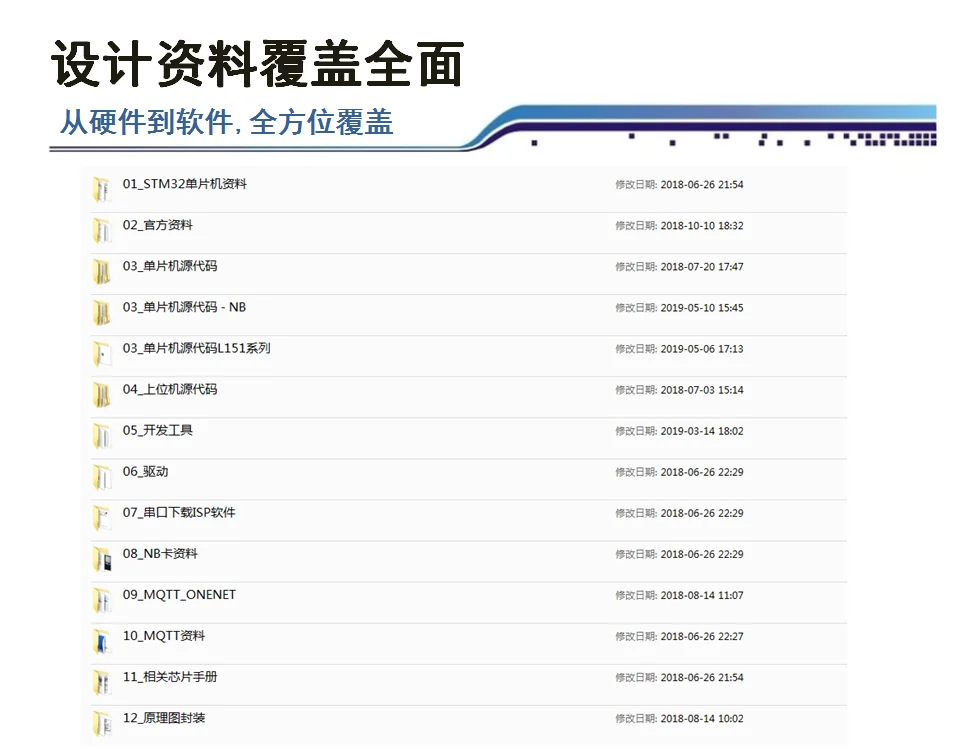Viewport: 953px width, 751px height.
Task: Select the modified date 2018-07-20 17:47
Action: 702,267
